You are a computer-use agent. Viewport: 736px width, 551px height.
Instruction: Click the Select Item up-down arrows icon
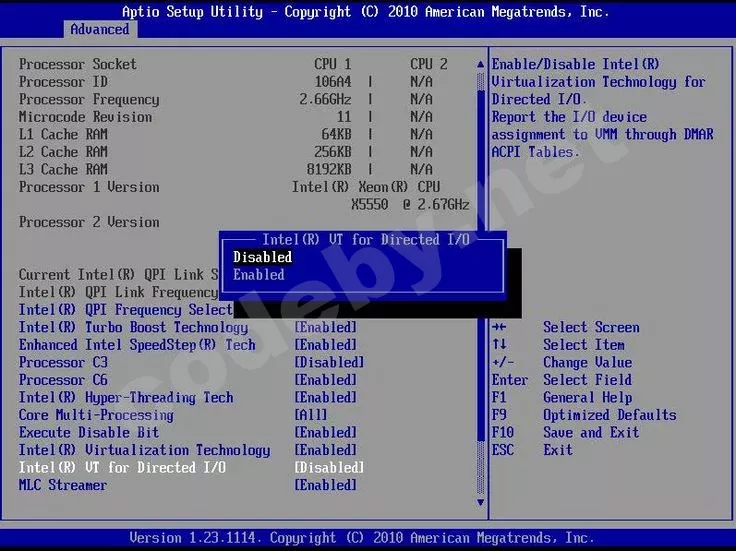pyautogui.click(x=499, y=344)
